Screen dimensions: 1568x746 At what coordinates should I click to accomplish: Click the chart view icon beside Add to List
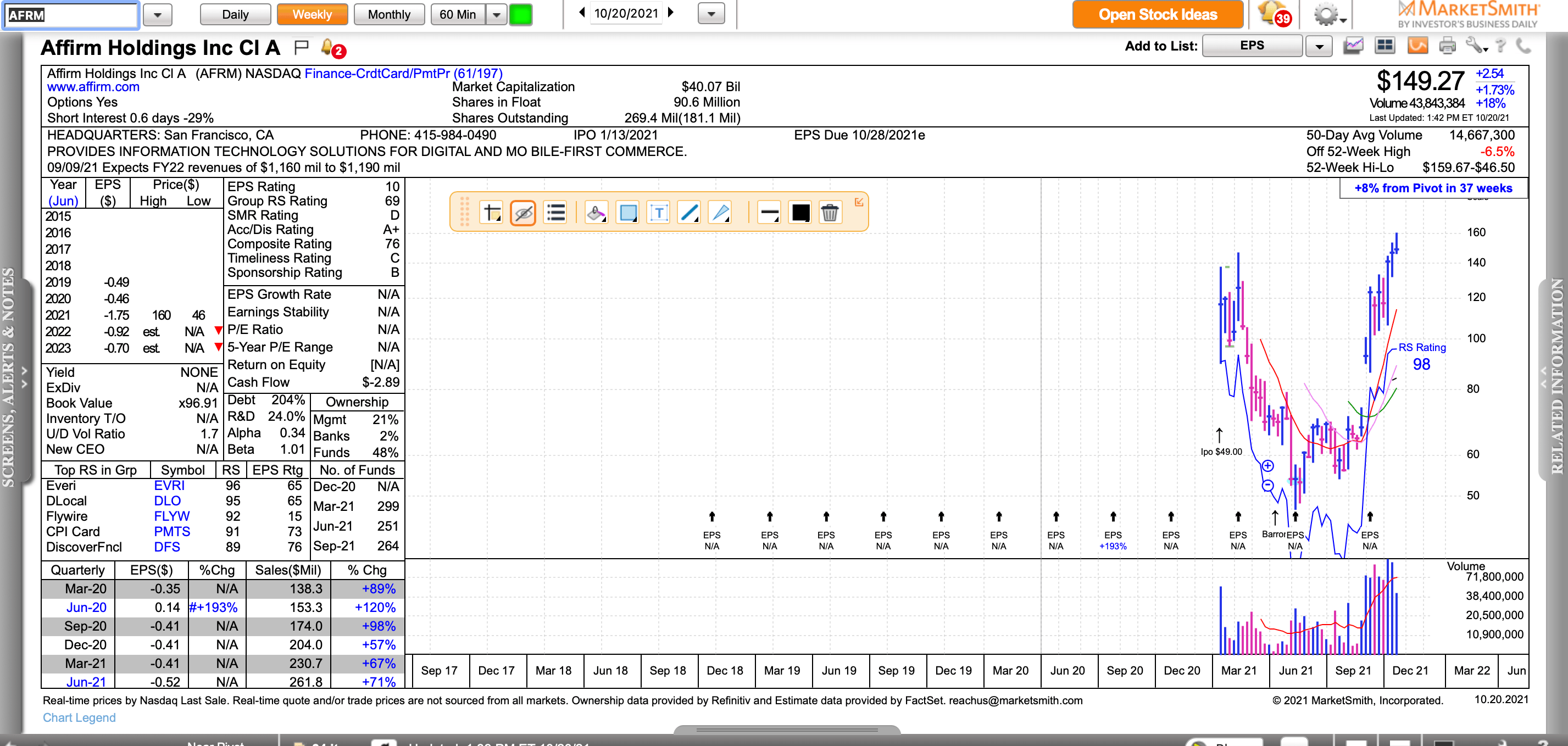[1354, 46]
